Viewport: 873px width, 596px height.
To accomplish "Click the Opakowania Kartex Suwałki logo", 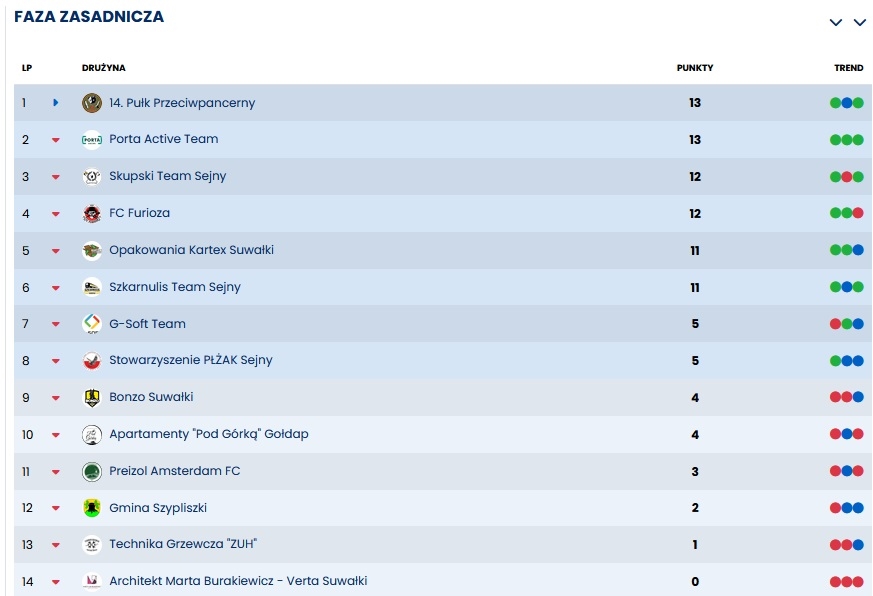I will [x=92, y=250].
